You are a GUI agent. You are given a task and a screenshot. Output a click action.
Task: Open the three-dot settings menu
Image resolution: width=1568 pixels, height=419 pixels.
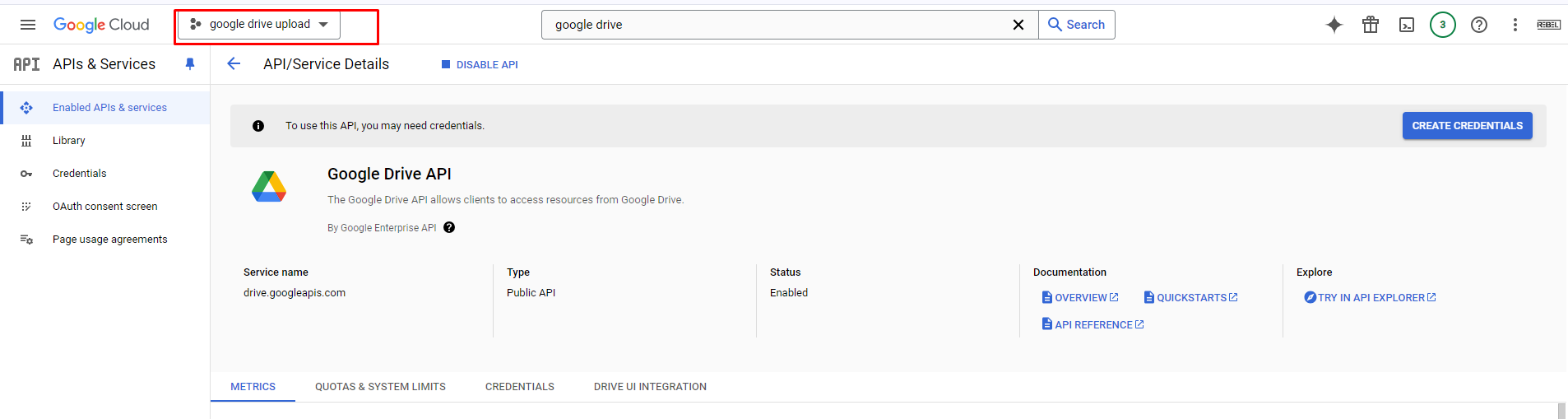click(x=1515, y=25)
